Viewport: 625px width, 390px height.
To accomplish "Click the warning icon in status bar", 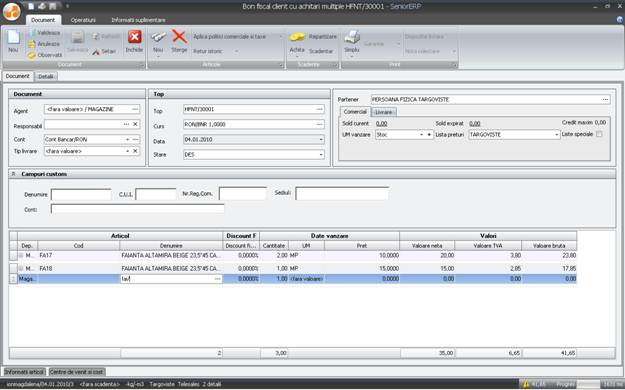I will [x=526, y=384].
